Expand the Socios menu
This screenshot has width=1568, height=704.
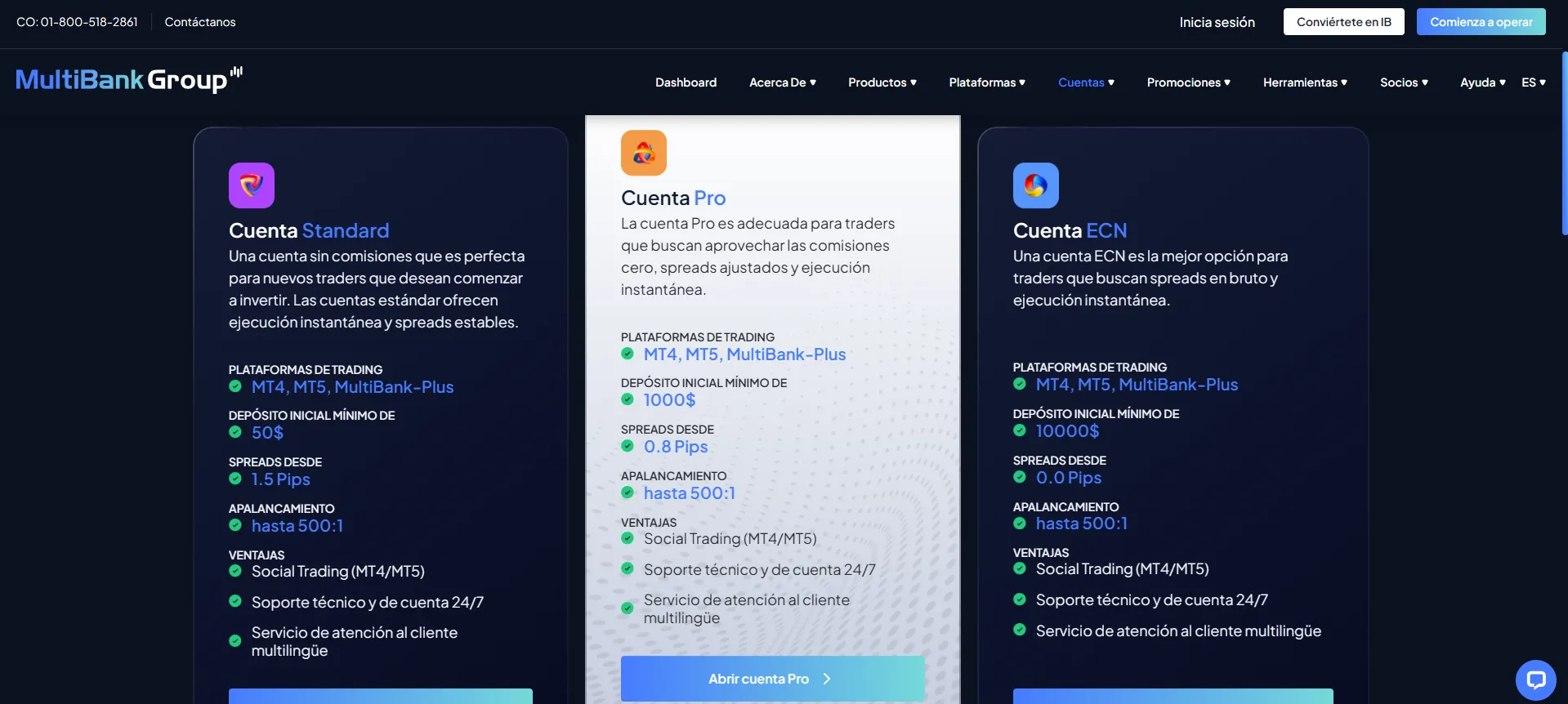tap(1404, 82)
